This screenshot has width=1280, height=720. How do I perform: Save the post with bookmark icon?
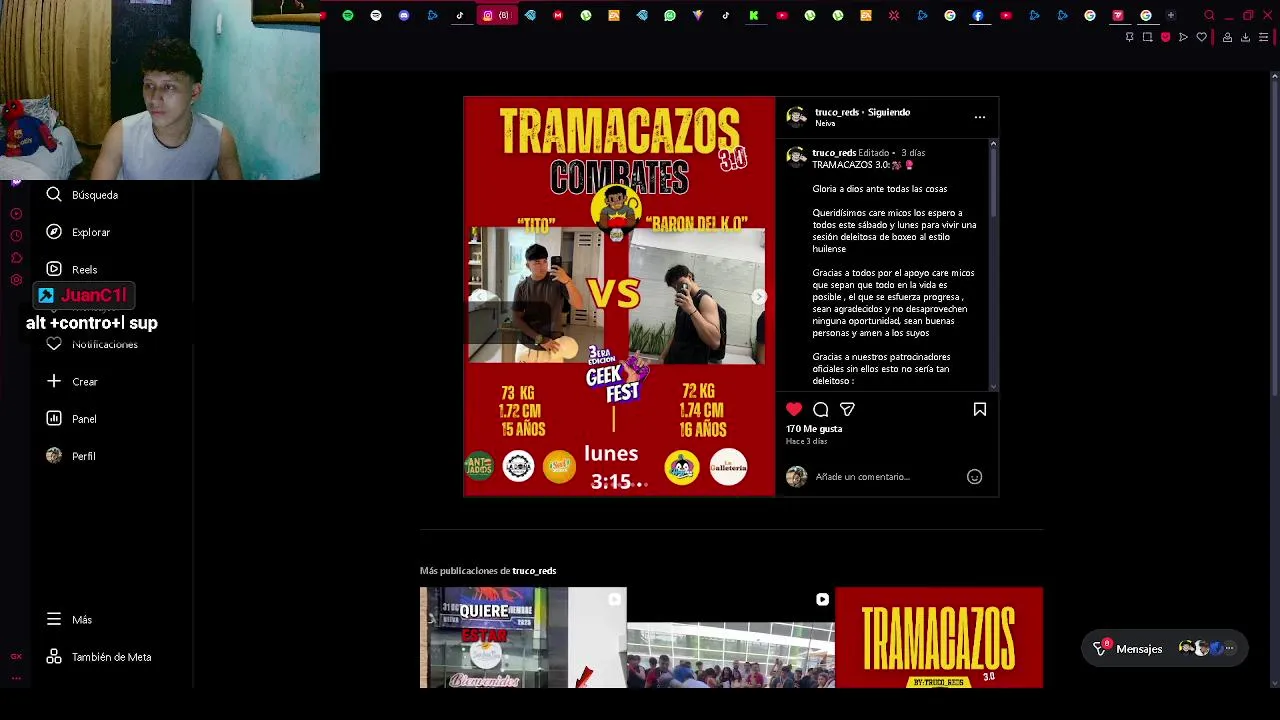click(980, 409)
